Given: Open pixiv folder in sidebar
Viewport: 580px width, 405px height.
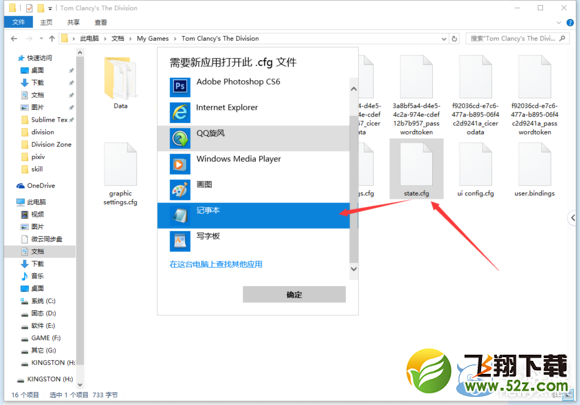Looking at the screenshot, I should click(33, 157).
